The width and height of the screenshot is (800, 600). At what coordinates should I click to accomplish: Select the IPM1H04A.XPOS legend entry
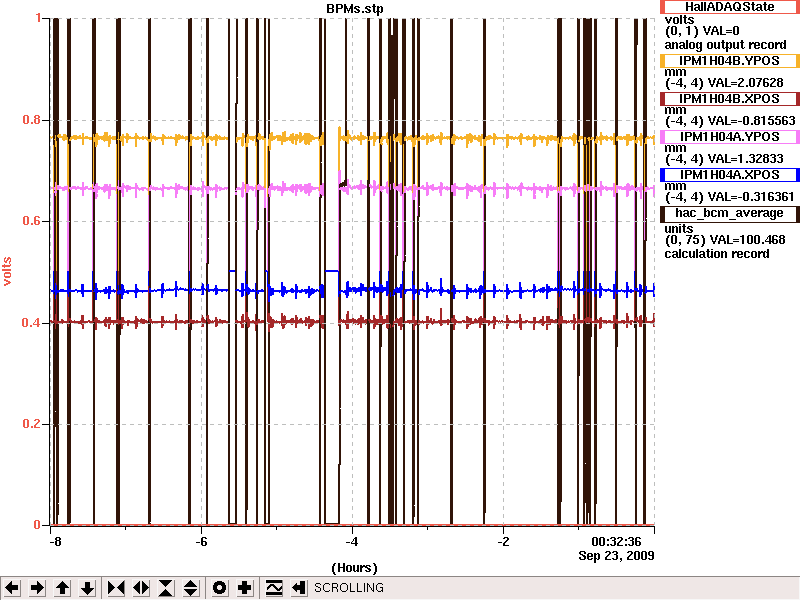[x=730, y=174]
